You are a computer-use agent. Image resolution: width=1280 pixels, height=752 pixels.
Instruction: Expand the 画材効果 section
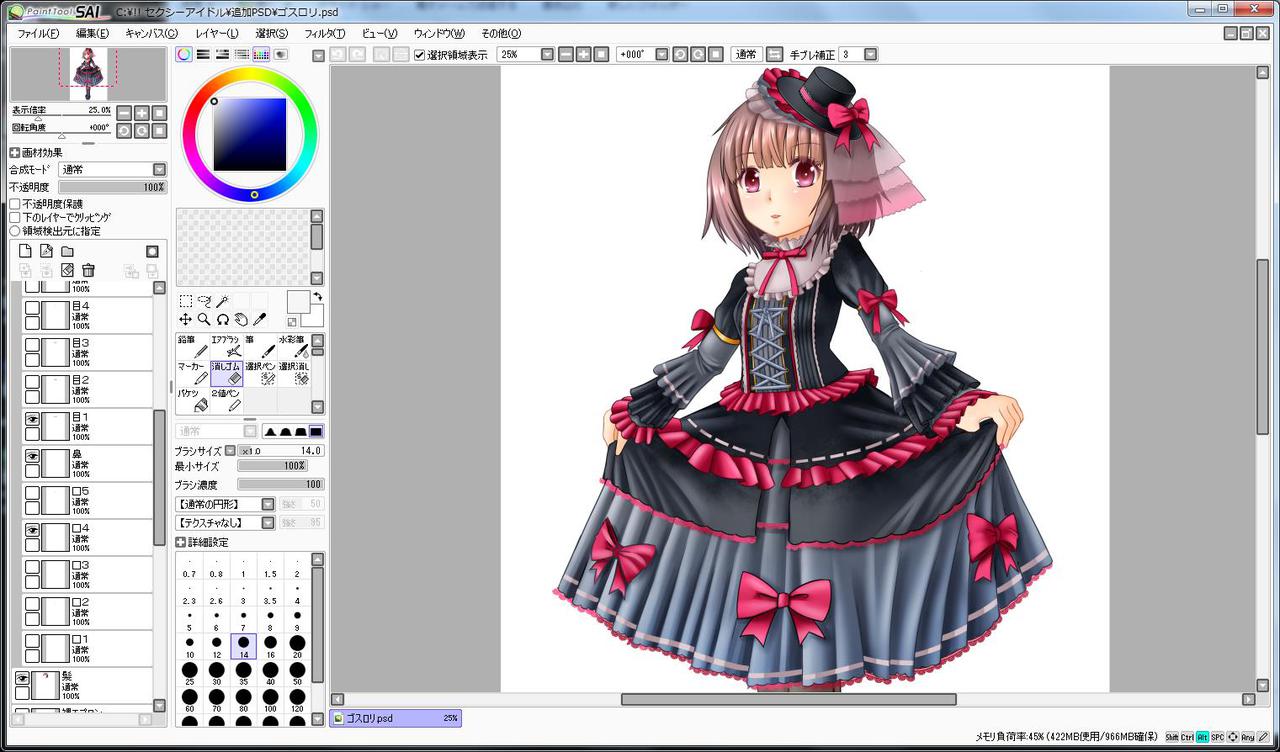[x=15, y=153]
